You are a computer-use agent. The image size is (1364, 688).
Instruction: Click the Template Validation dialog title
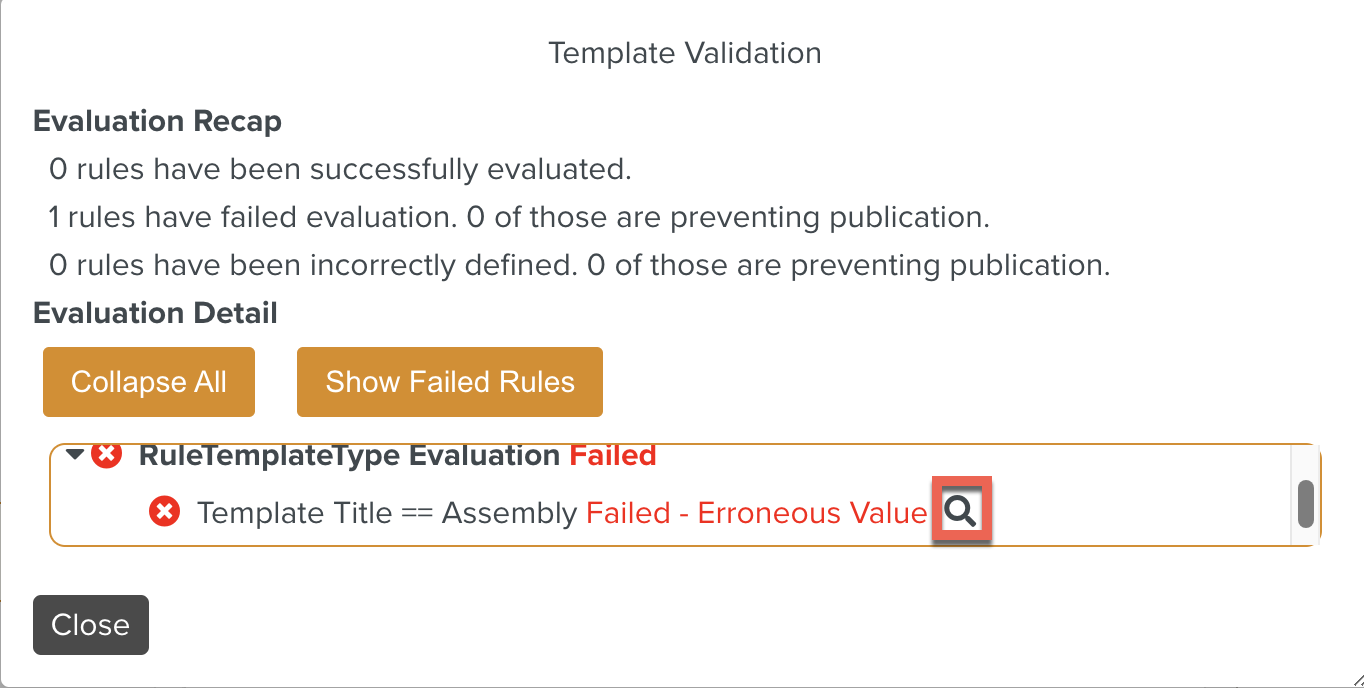[x=684, y=53]
